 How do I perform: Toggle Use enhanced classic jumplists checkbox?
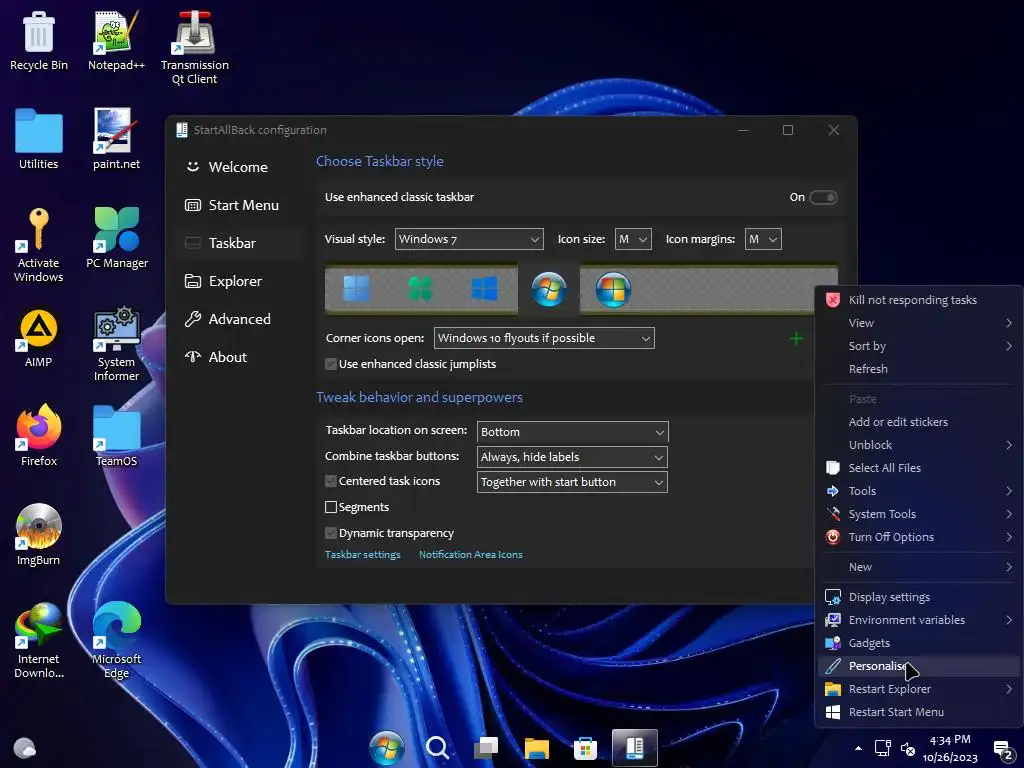coord(331,364)
